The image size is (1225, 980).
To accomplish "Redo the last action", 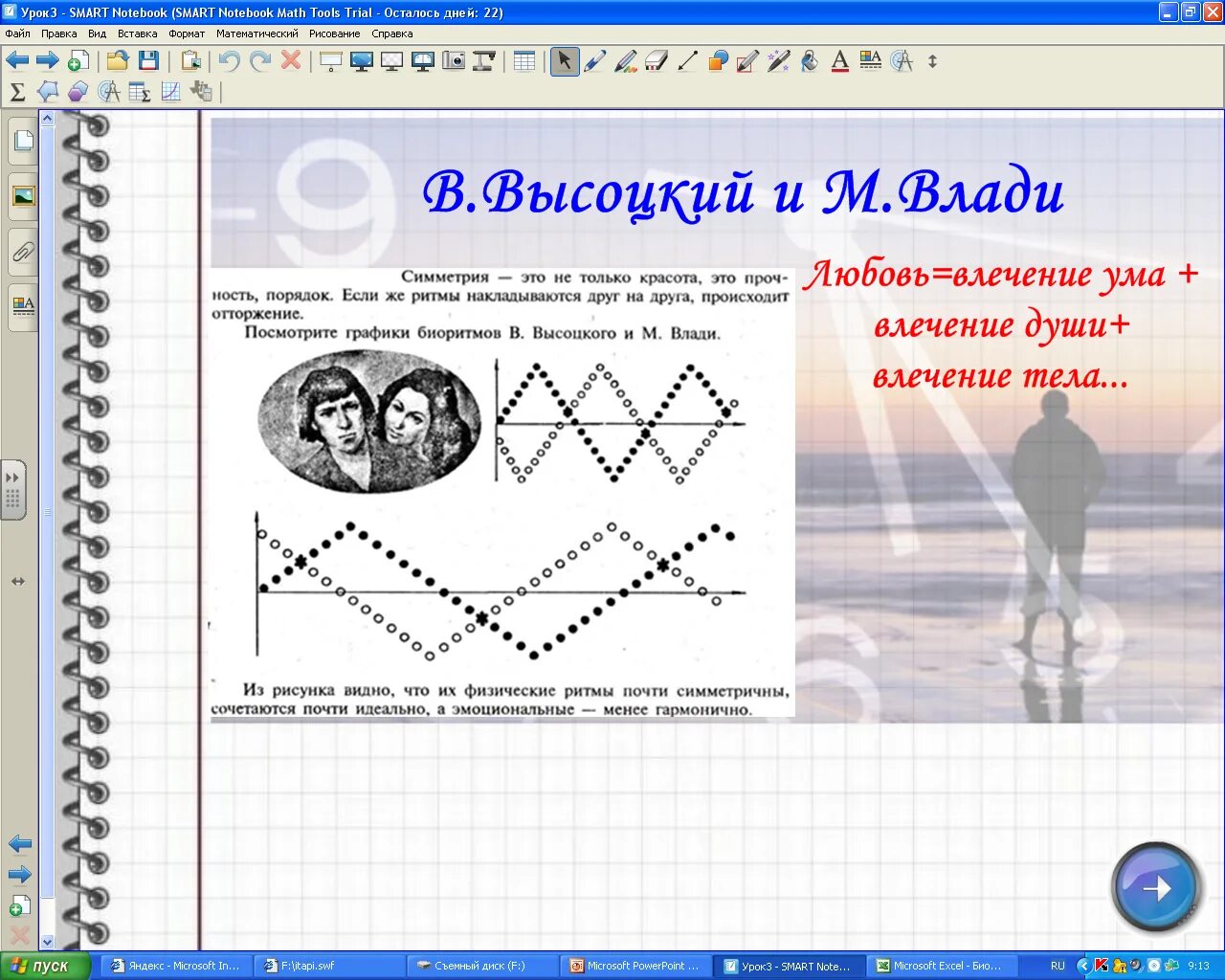I will (260, 61).
